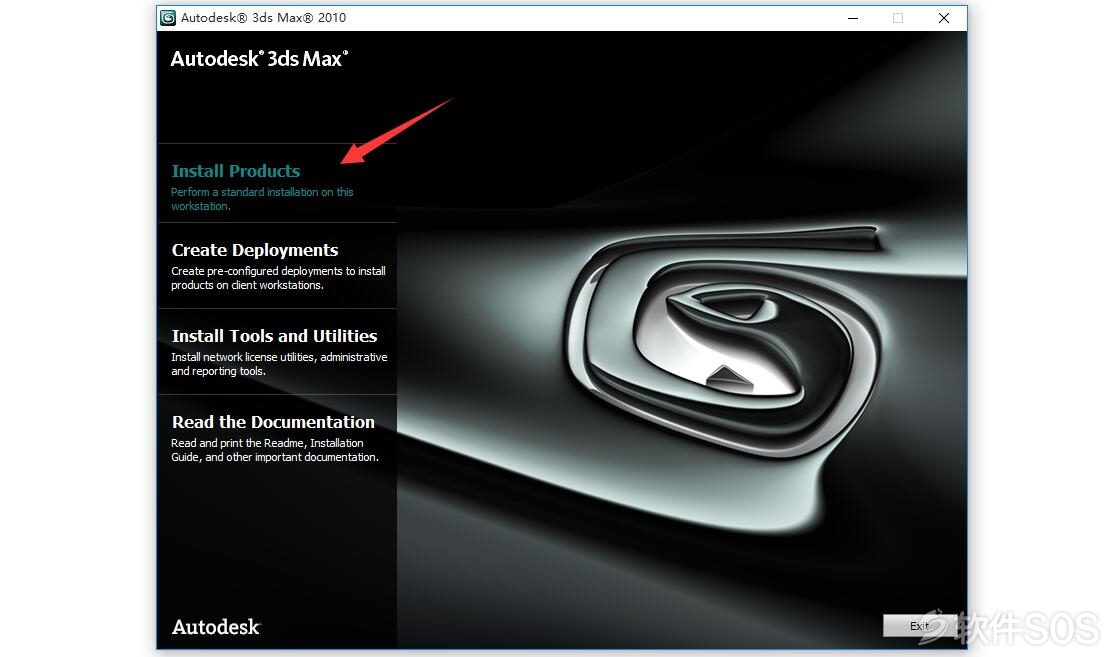Click 'Perform a standard installation' description text
The height and width of the screenshot is (657, 1116).
[x=262, y=199]
